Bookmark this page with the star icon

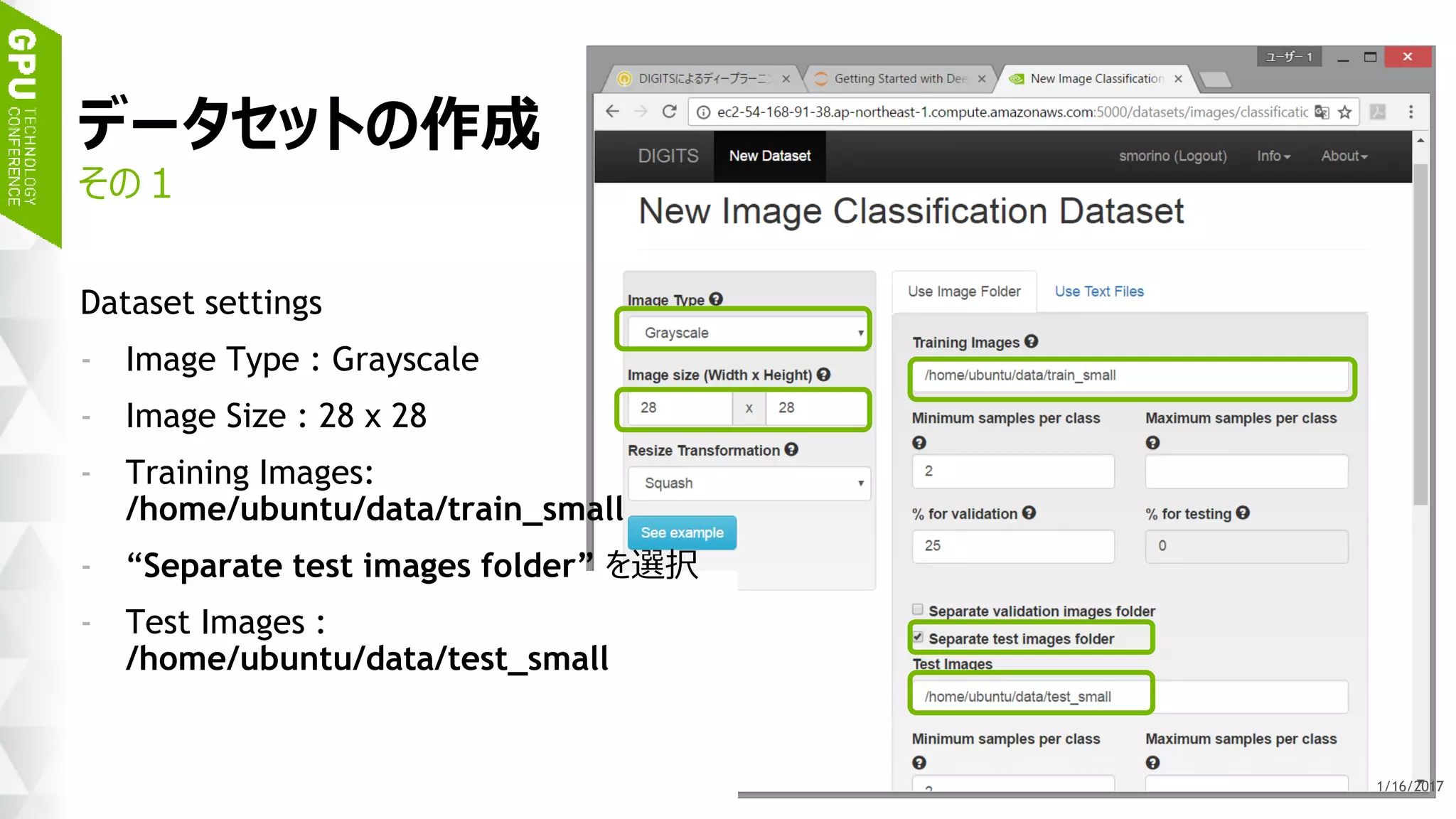tap(1344, 112)
